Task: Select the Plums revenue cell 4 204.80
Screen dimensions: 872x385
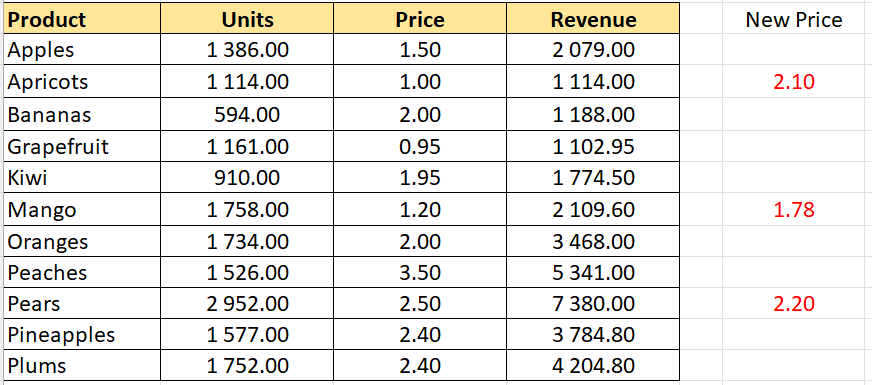Action: pyautogui.click(x=593, y=366)
